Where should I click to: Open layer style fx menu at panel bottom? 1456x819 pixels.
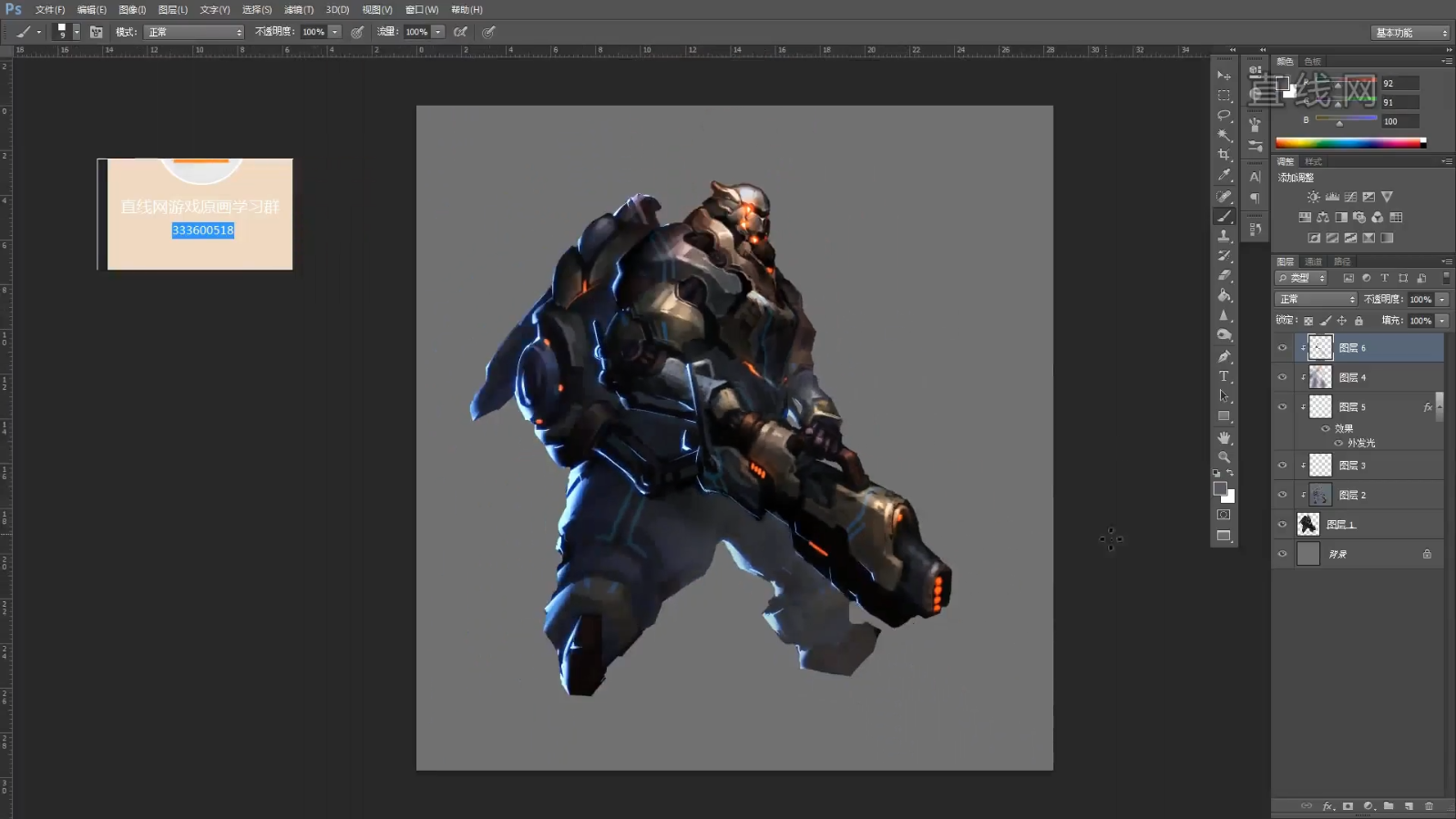click(1328, 806)
